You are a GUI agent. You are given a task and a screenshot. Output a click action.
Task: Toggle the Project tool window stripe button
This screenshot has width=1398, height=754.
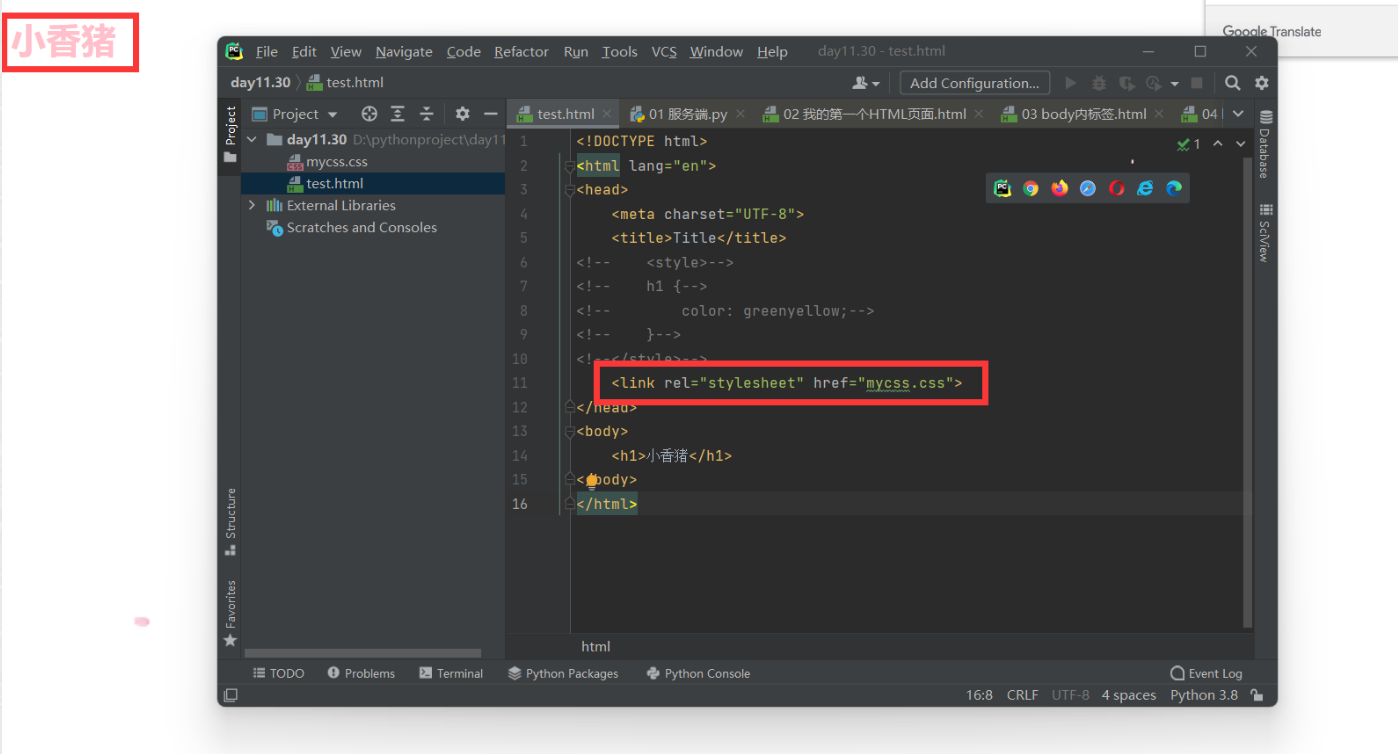[230, 134]
